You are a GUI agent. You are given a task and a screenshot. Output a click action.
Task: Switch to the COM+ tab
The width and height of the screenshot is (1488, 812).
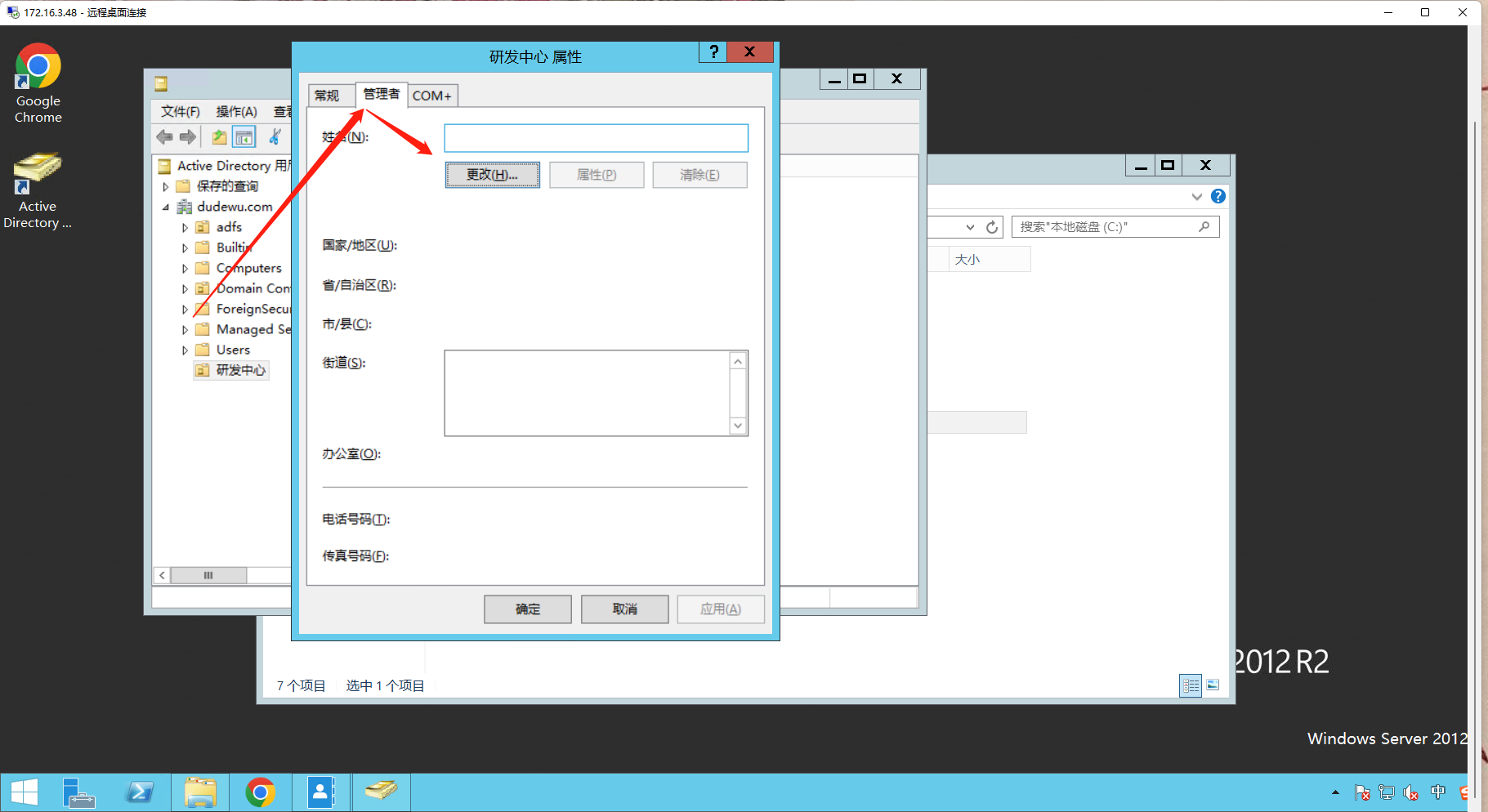click(432, 96)
